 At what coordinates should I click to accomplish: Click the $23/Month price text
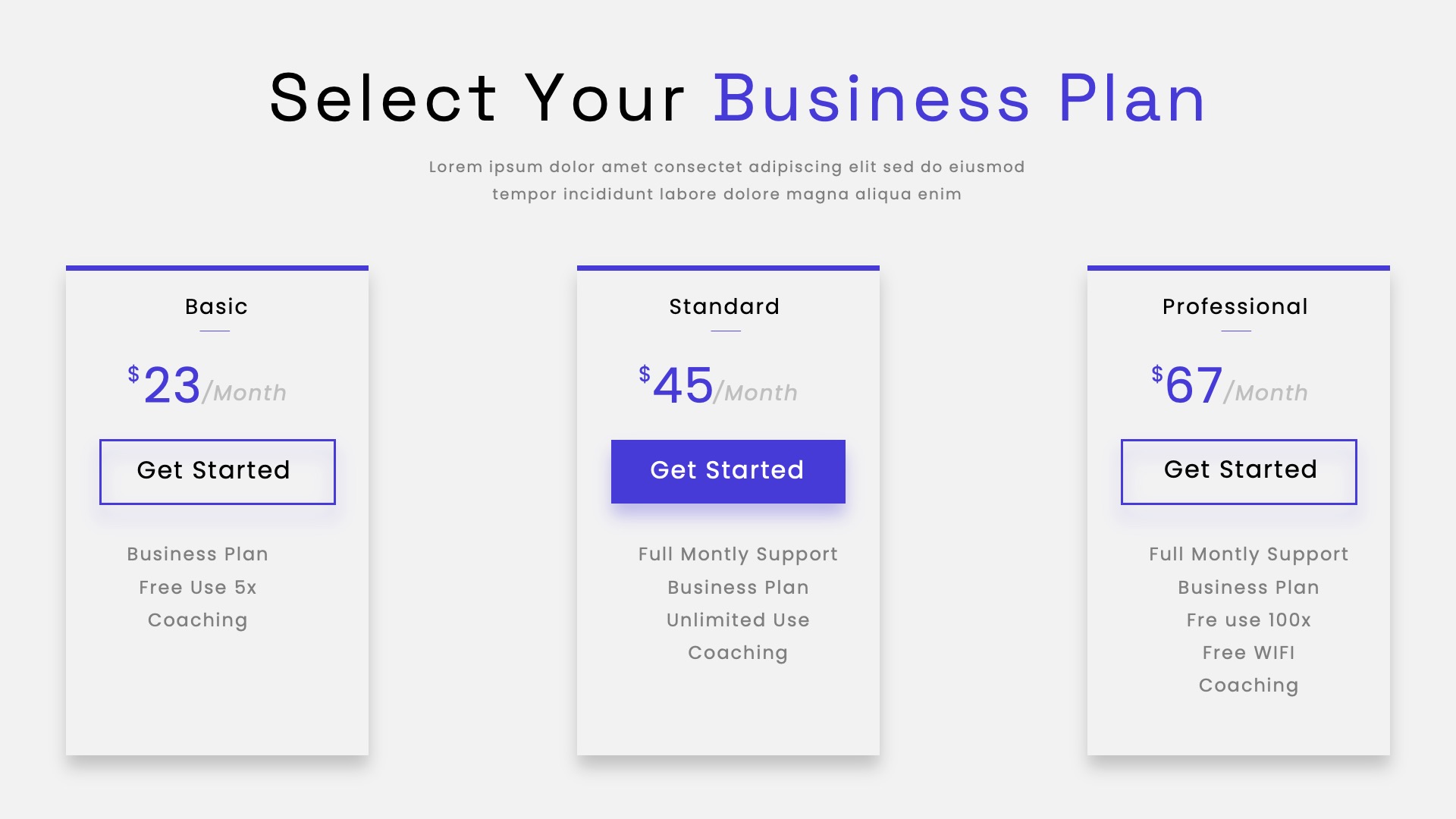click(x=206, y=388)
